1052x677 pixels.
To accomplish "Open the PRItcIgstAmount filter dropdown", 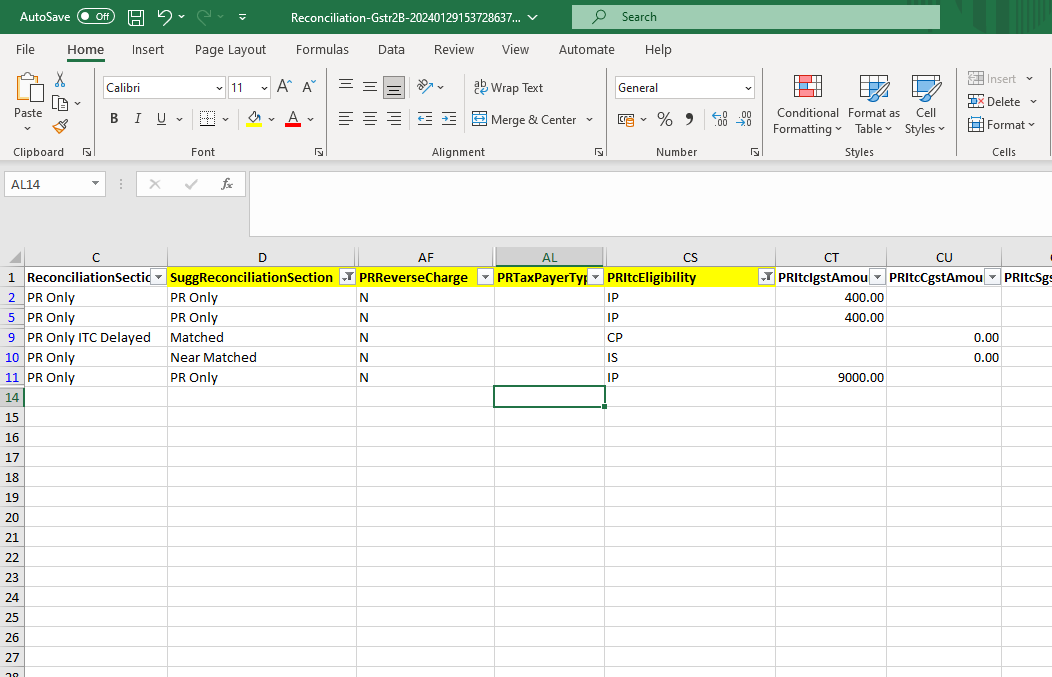I will click(x=878, y=277).
